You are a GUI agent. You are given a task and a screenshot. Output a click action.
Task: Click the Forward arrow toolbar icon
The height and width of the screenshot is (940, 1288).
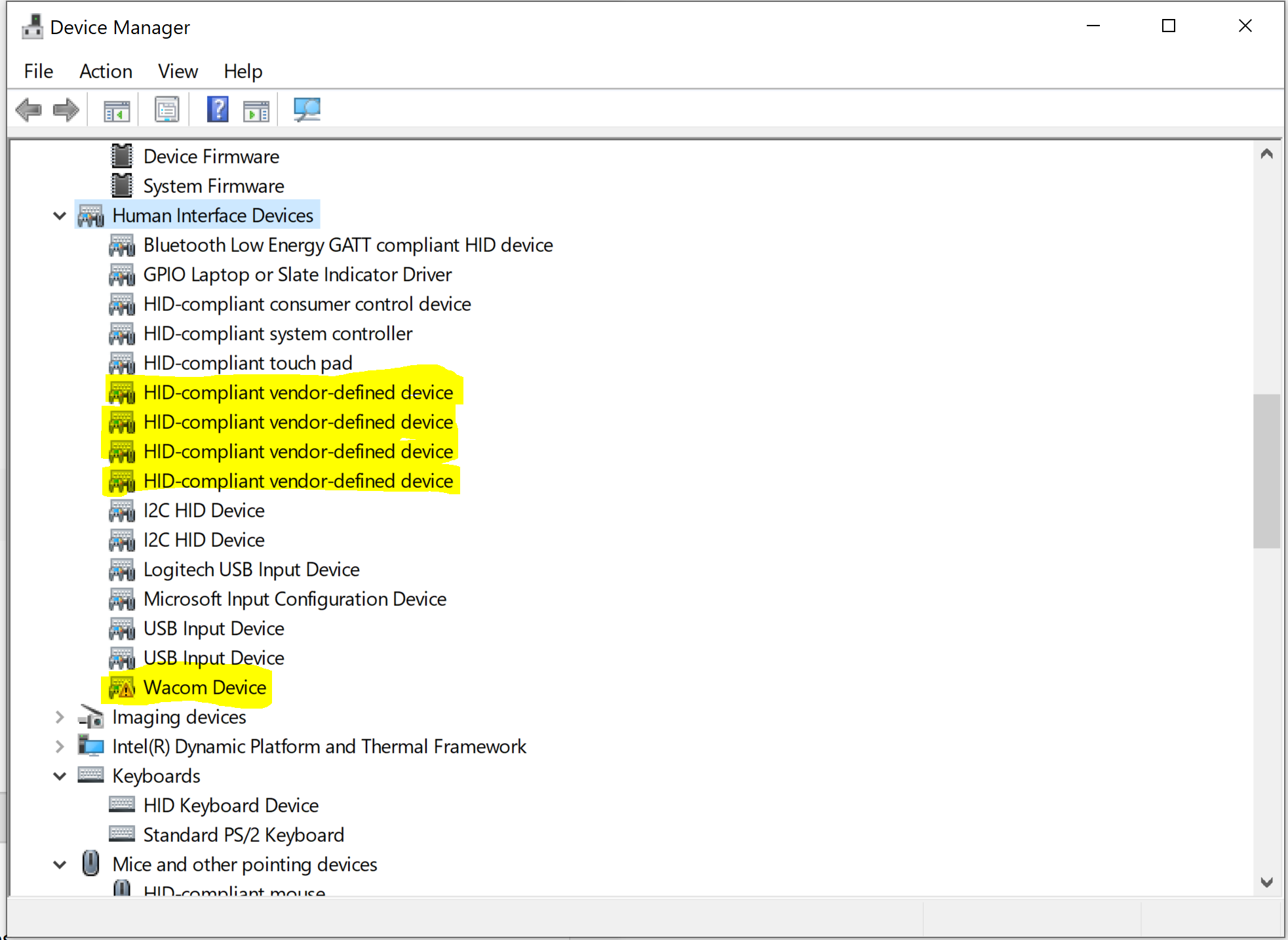(66, 109)
